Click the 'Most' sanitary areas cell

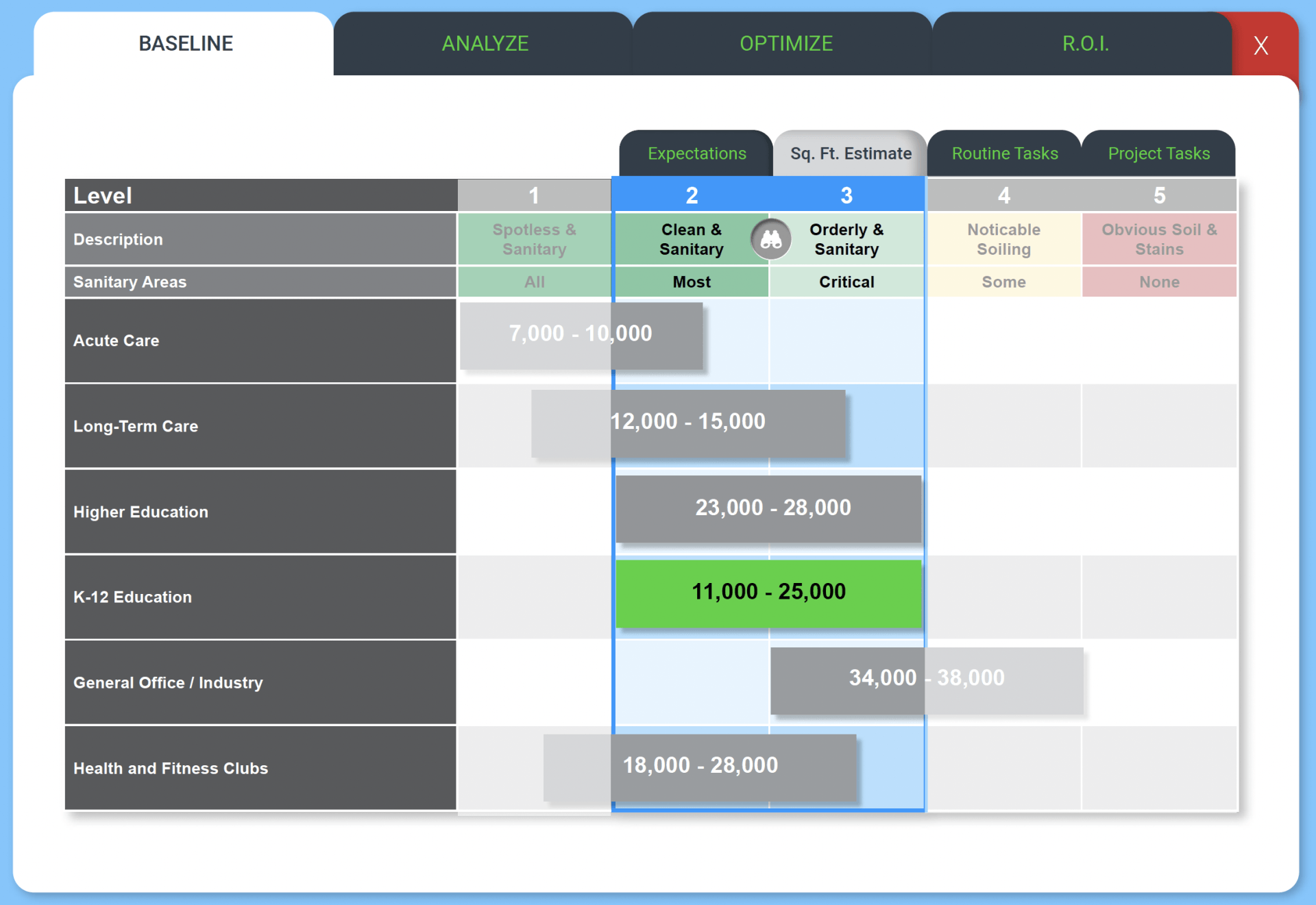[x=692, y=282]
